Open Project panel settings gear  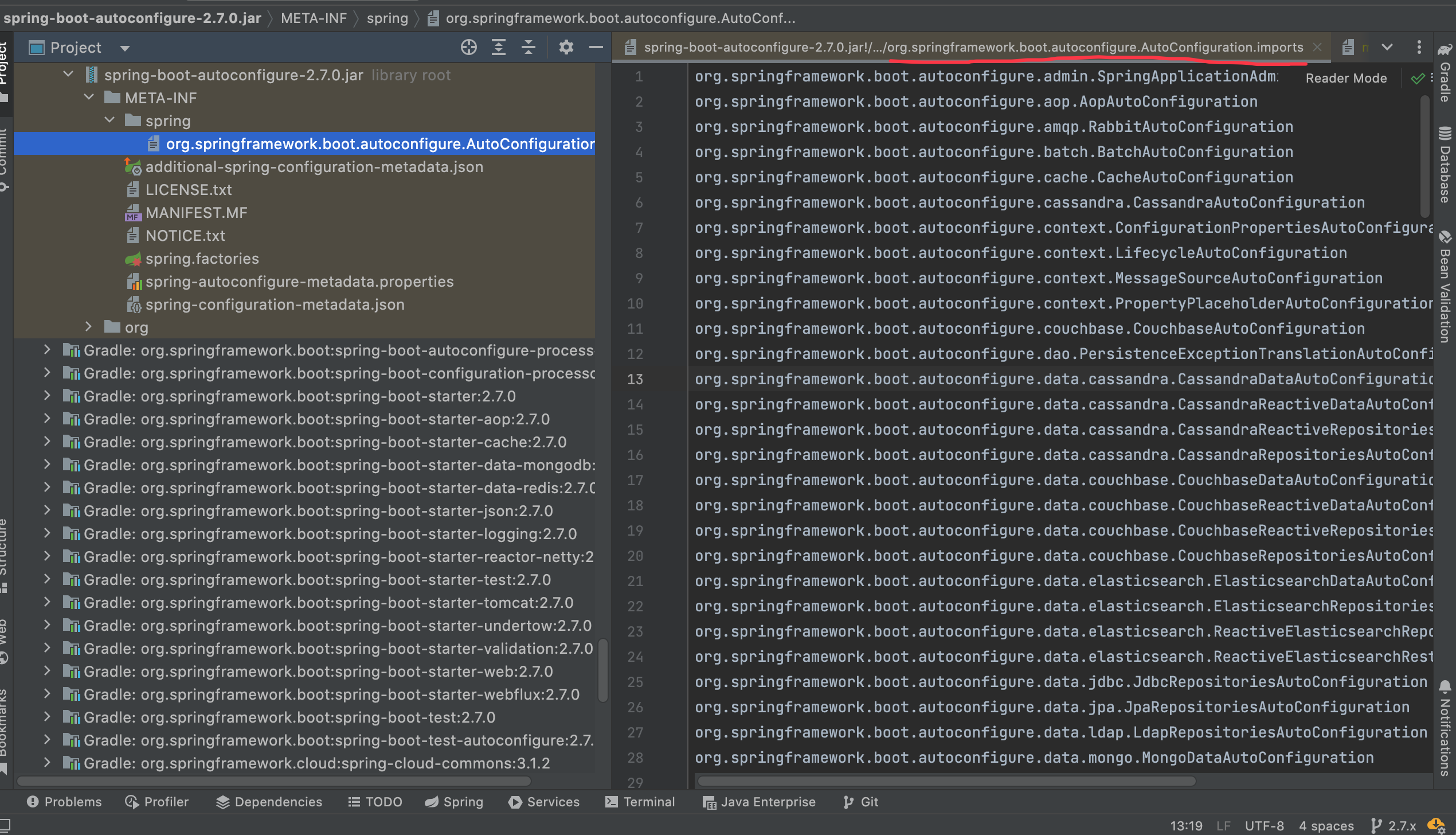coord(566,48)
